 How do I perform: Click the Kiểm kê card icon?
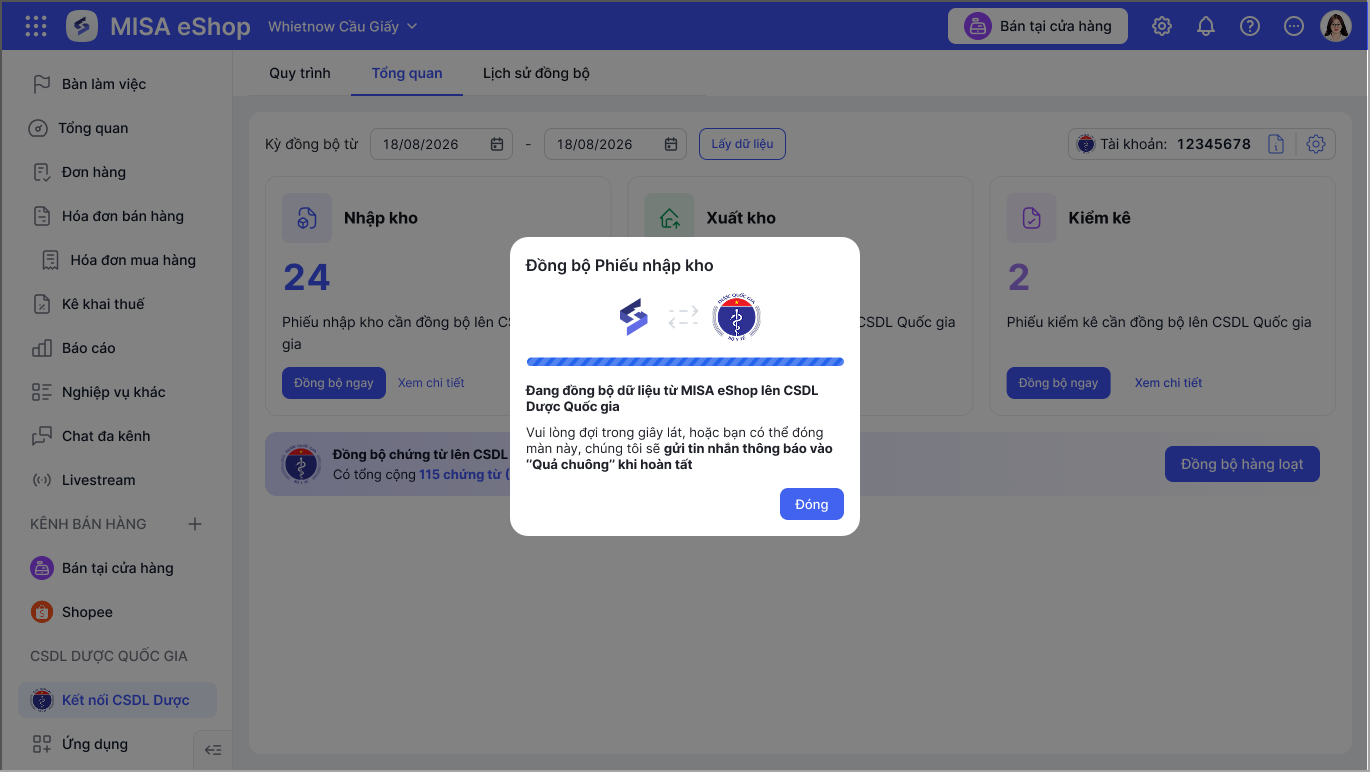tap(1031, 218)
